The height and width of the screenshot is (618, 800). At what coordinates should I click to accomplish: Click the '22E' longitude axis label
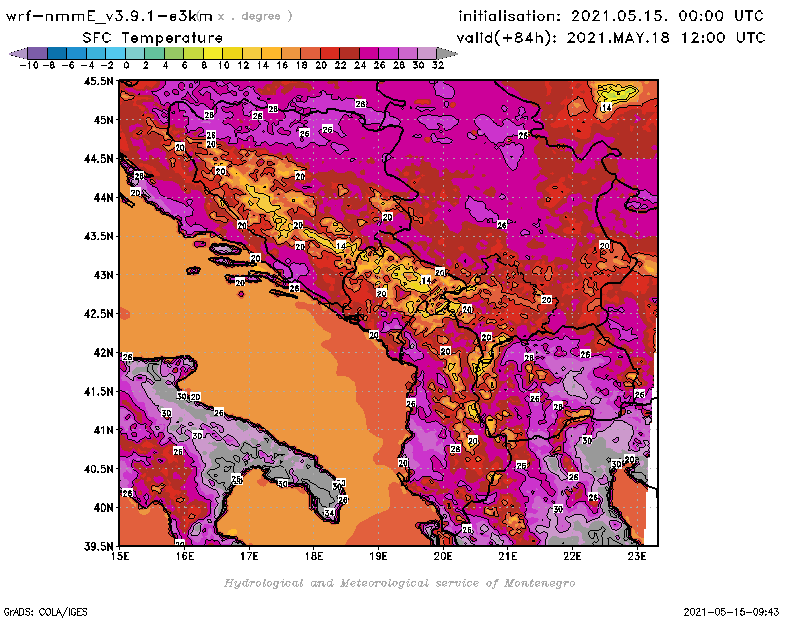pos(572,556)
